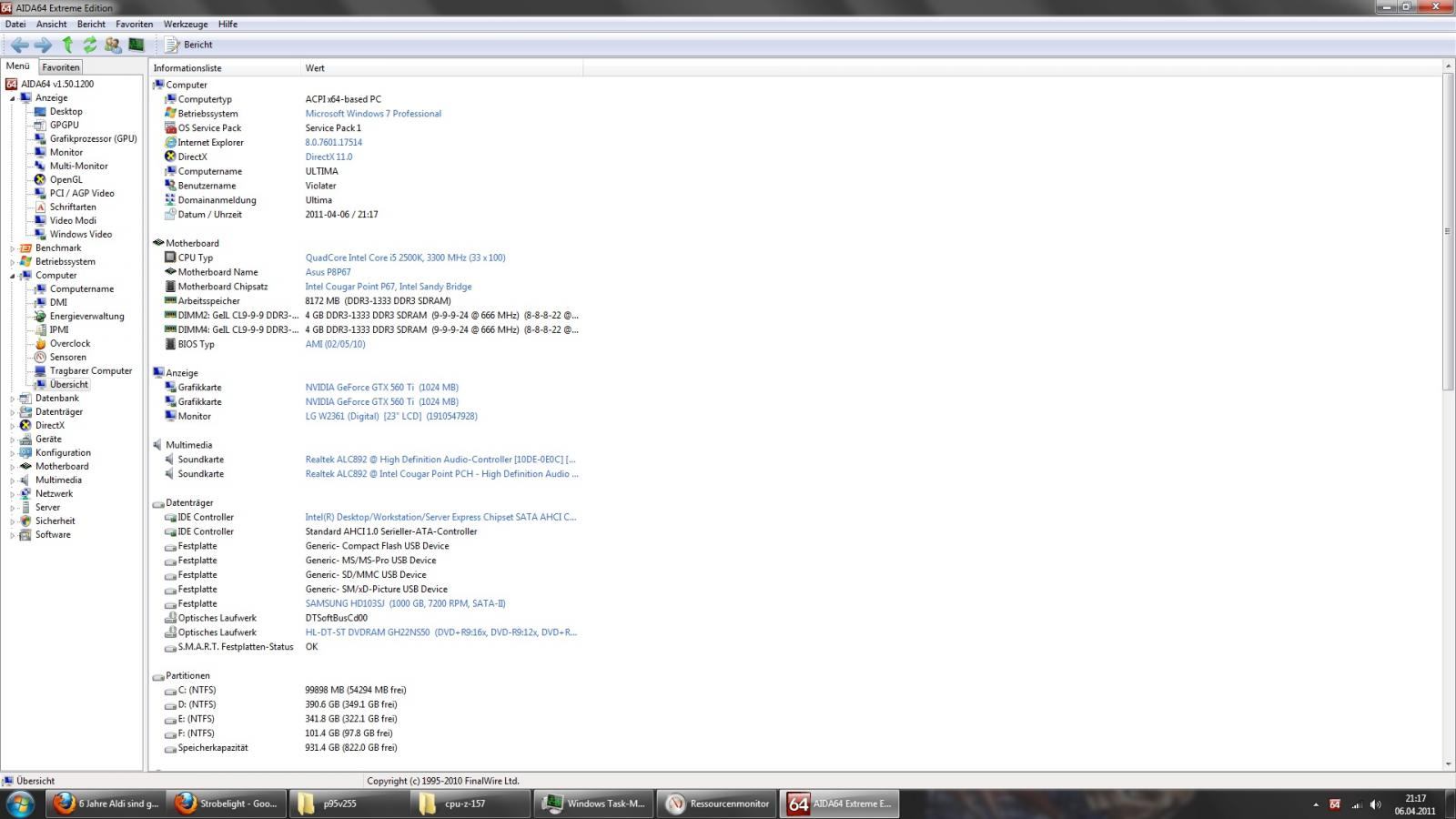The height and width of the screenshot is (819, 1456).
Task: Expand the Netzwerk tree node
Action: point(13,494)
